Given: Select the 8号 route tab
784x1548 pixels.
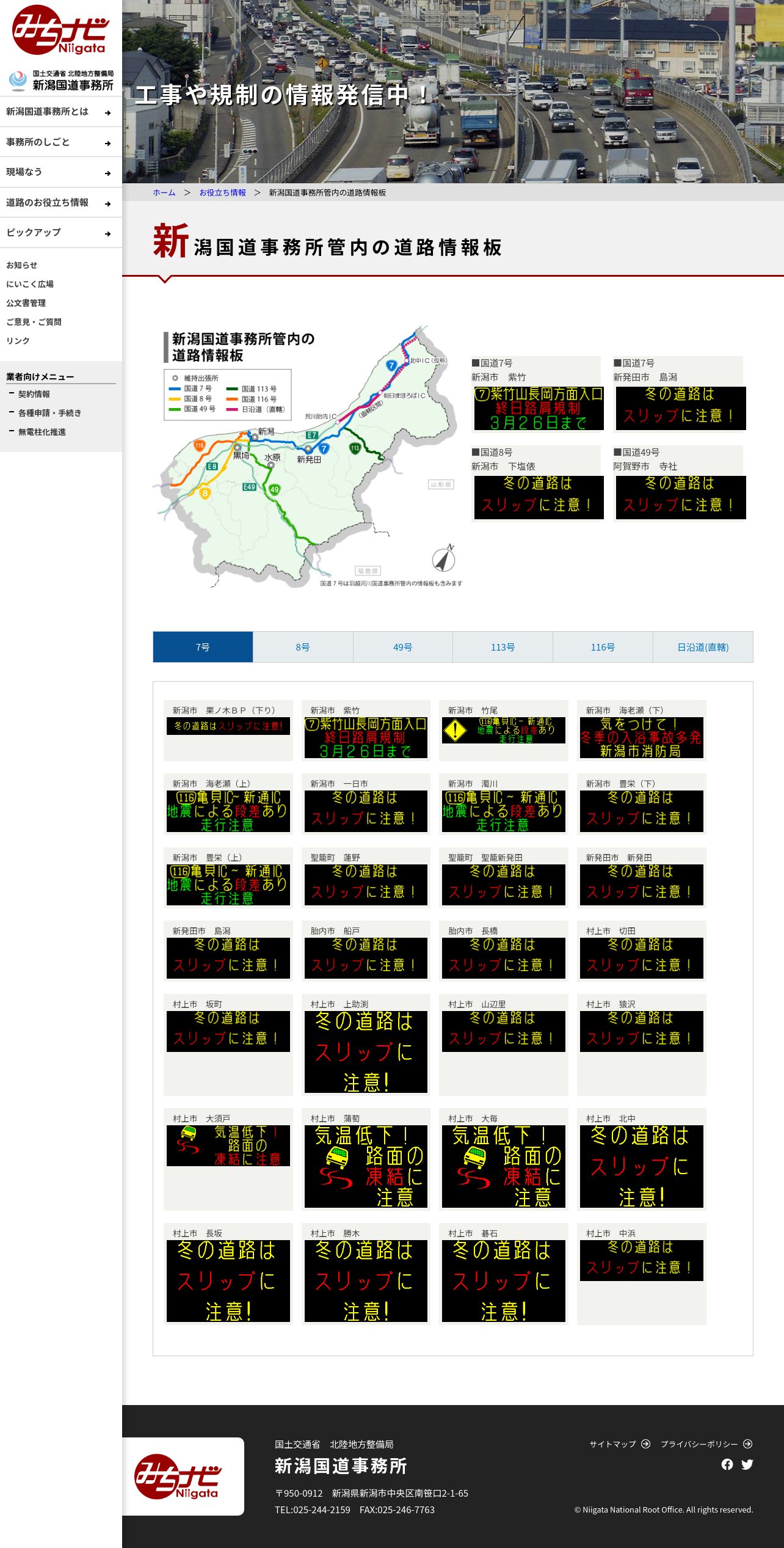Looking at the screenshot, I should point(303,647).
